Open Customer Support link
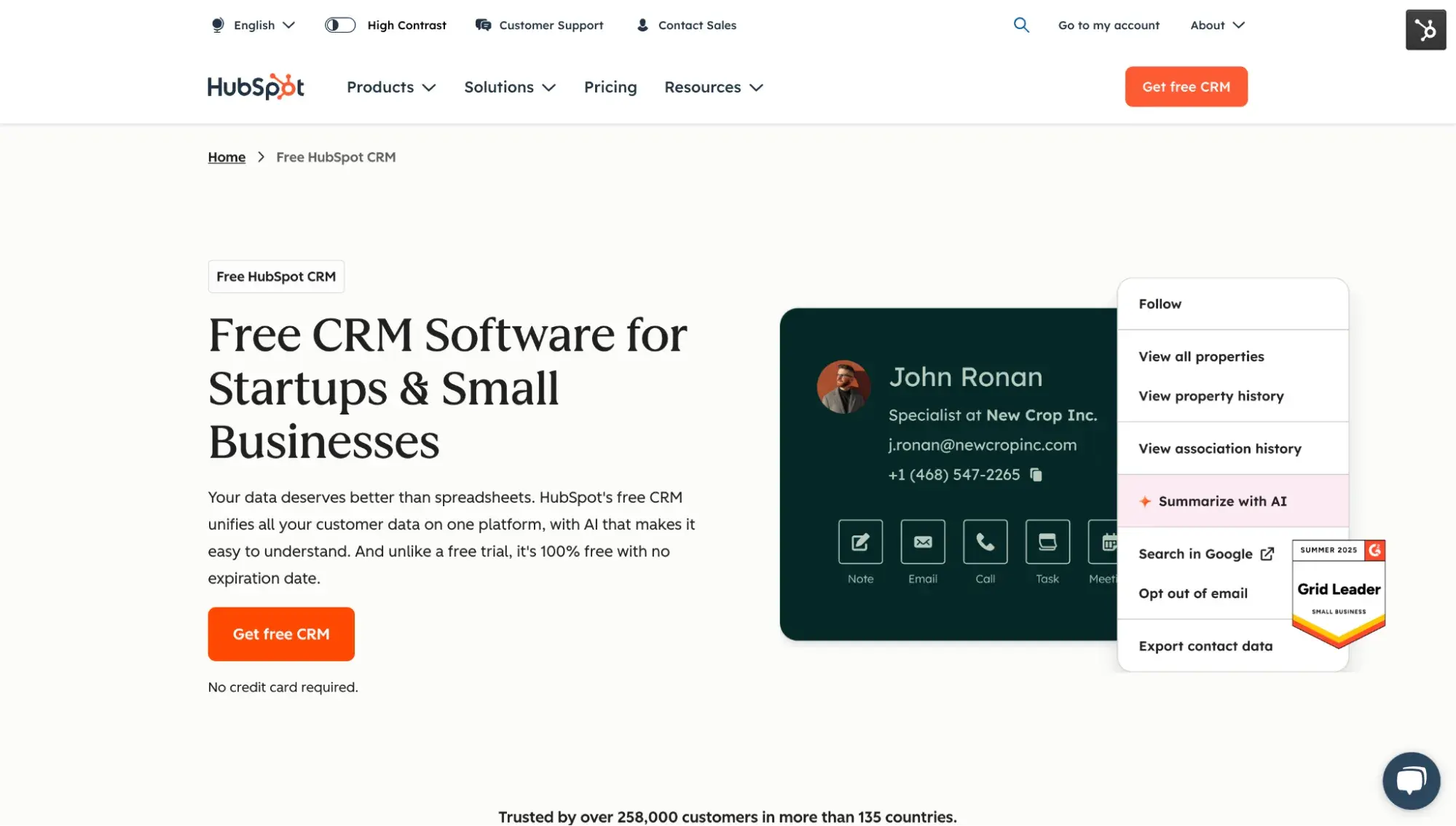1456x826 pixels. pos(540,25)
